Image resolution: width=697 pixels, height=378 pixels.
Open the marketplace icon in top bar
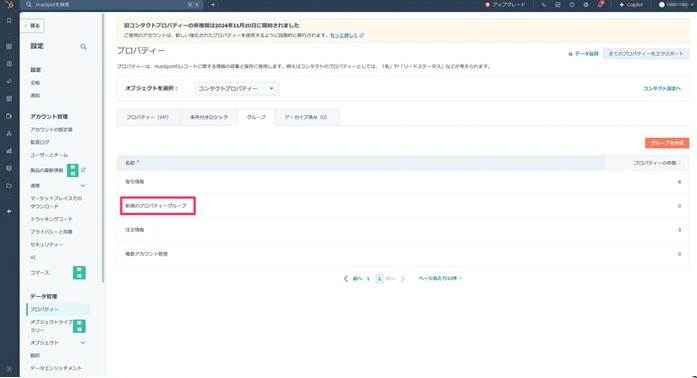557,4
